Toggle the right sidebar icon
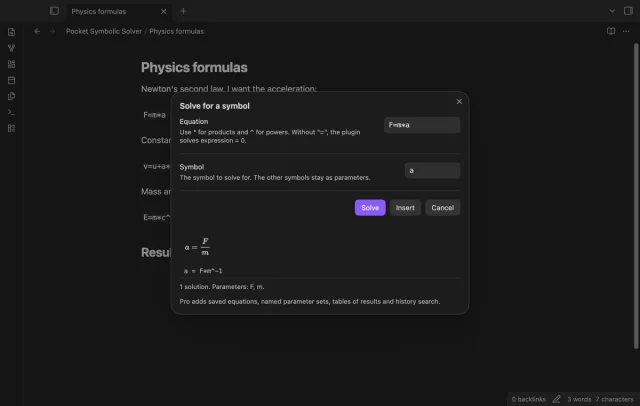640x406 pixels. click(628, 11)
